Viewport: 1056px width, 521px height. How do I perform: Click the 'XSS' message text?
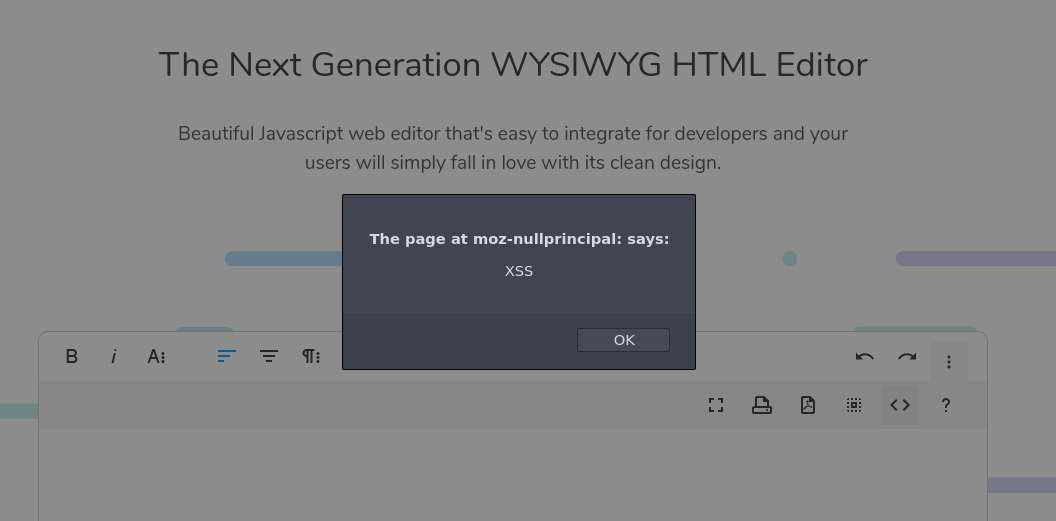point(519,271)
